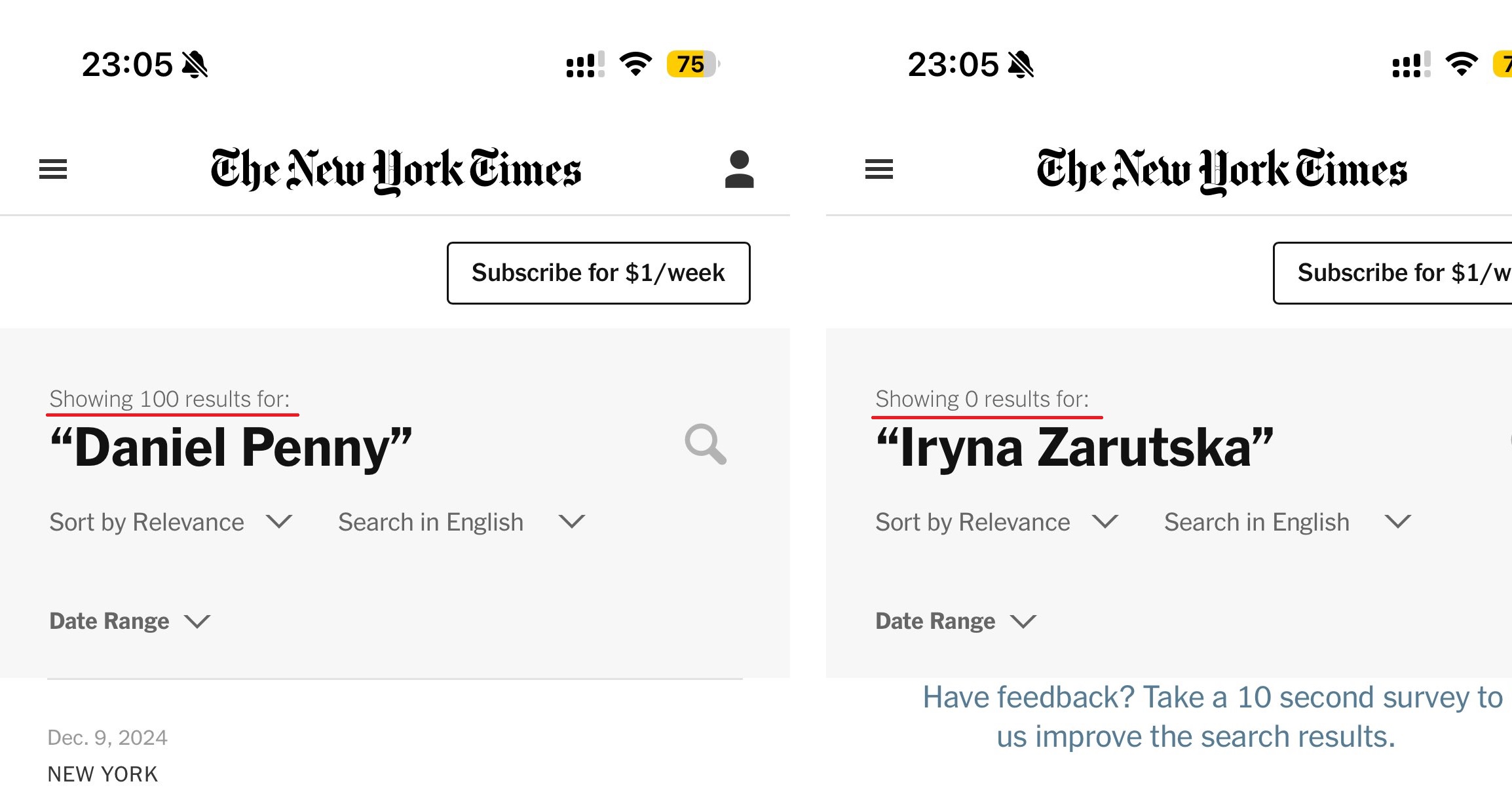Tap the right New York Times logo
The width and height of the screenshot is (1512, 790).
(x=1222, y=170)
